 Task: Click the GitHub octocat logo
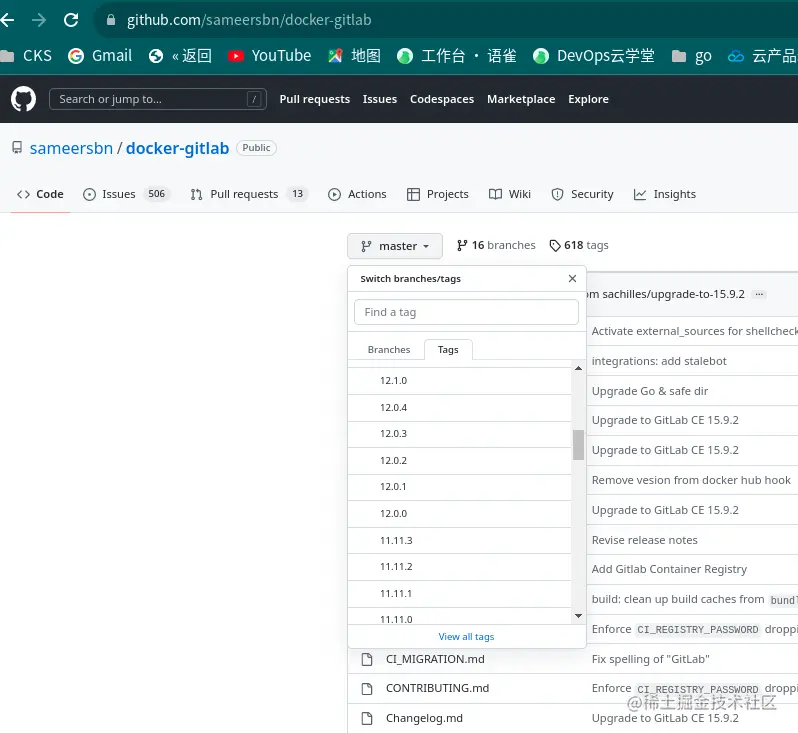coord(23,99)
